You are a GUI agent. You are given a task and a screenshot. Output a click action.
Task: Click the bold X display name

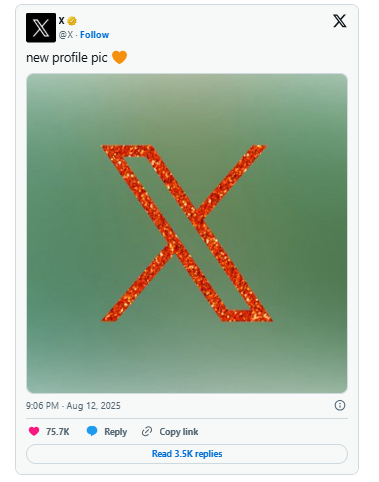[x=61, y=21]
